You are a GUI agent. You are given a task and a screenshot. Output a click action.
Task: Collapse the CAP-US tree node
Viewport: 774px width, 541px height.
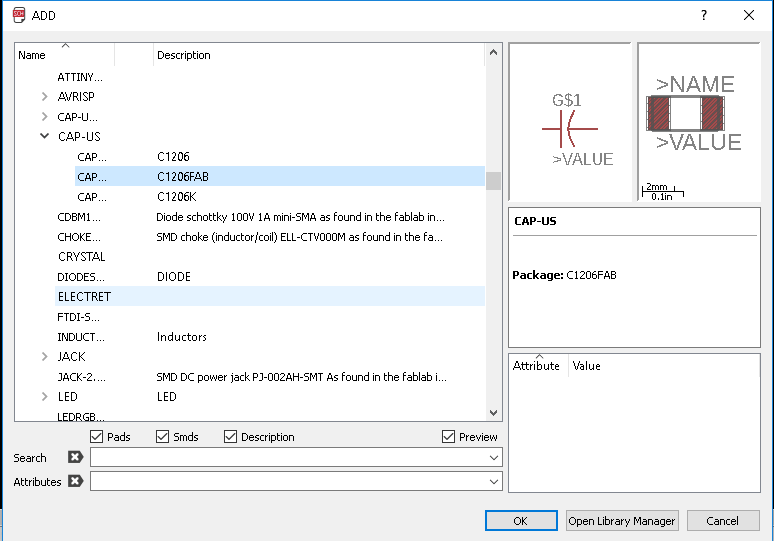coord(44,136)
